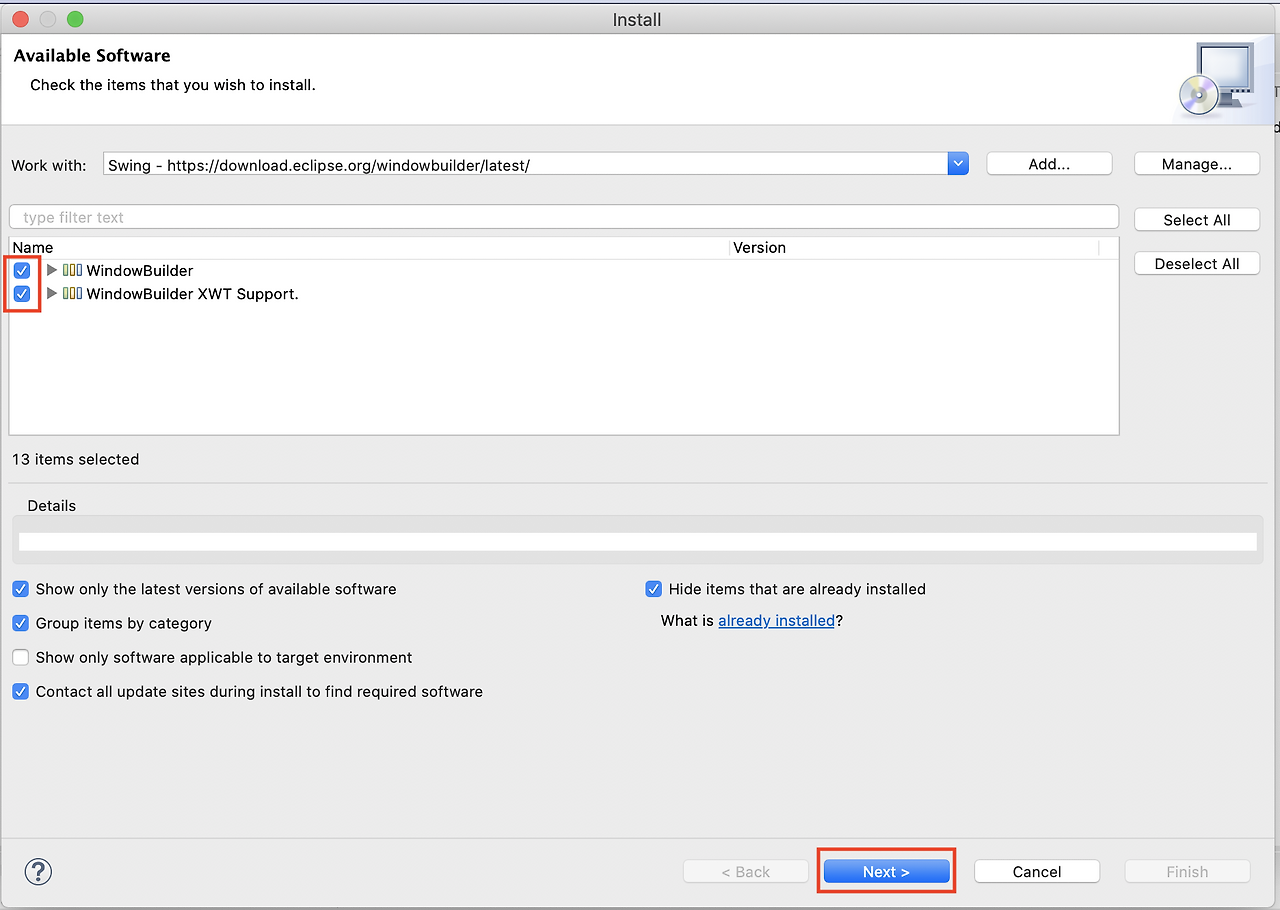1280x910 pixels.
Task: Click the Work with URL text field
Action: click(x=525, y=164)
